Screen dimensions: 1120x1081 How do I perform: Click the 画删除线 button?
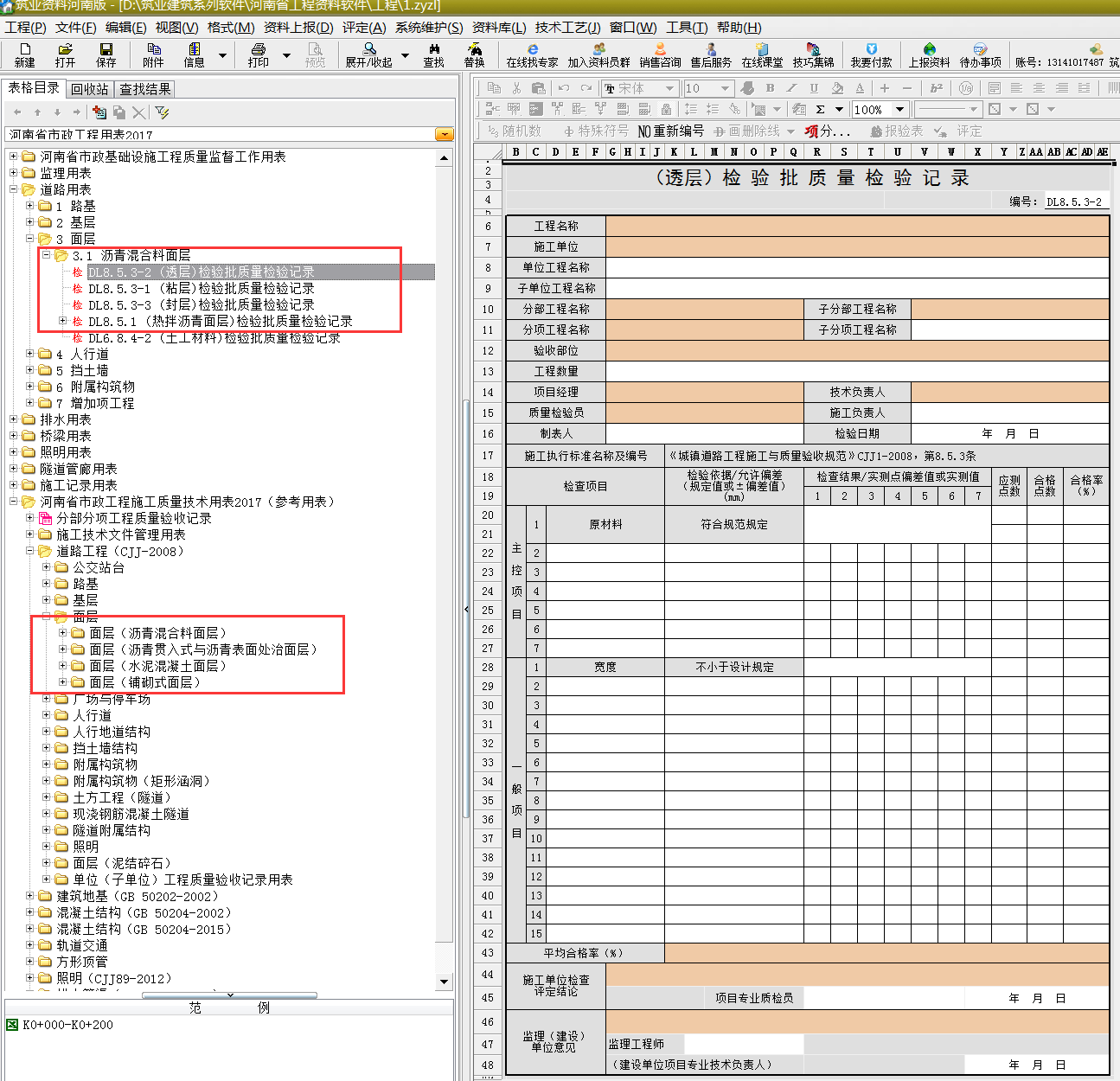[x=747, y=131]
